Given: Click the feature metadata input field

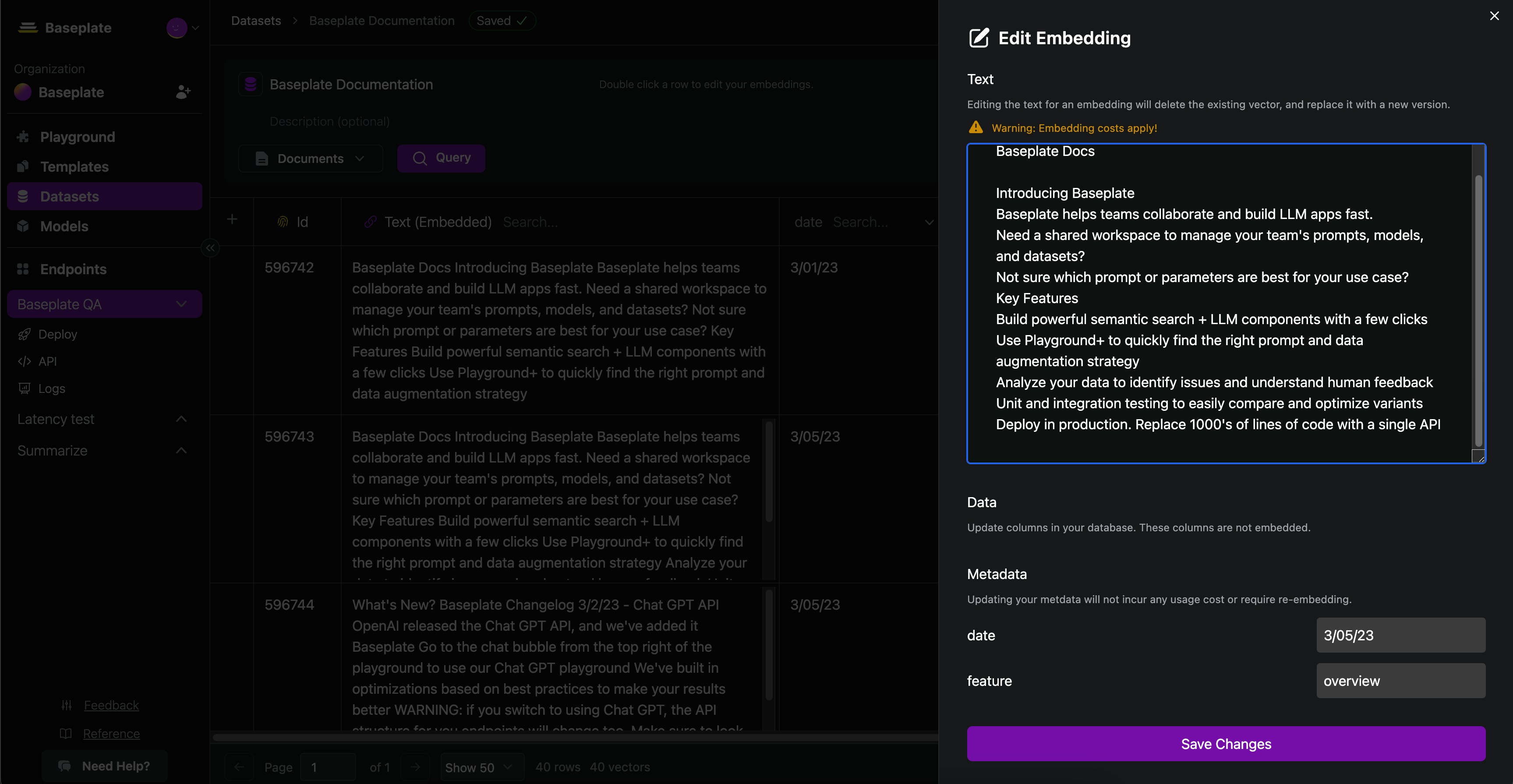Looking at the screenshot, I should [1400, 681].
